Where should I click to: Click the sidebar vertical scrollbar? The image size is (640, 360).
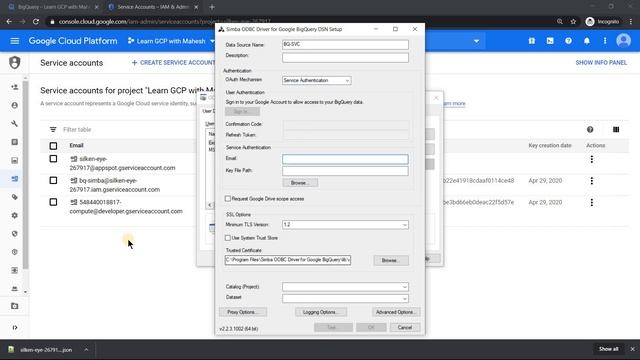[26, 176]
